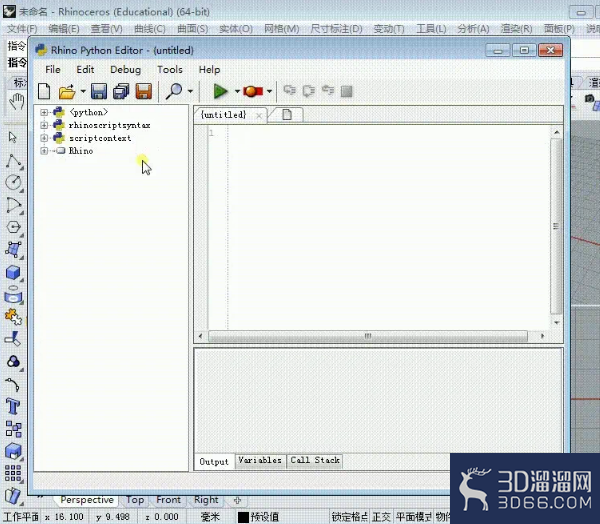Toggle the breakpoint icon in the toolbar
The image size is (600, 524).
coord(253,91)
